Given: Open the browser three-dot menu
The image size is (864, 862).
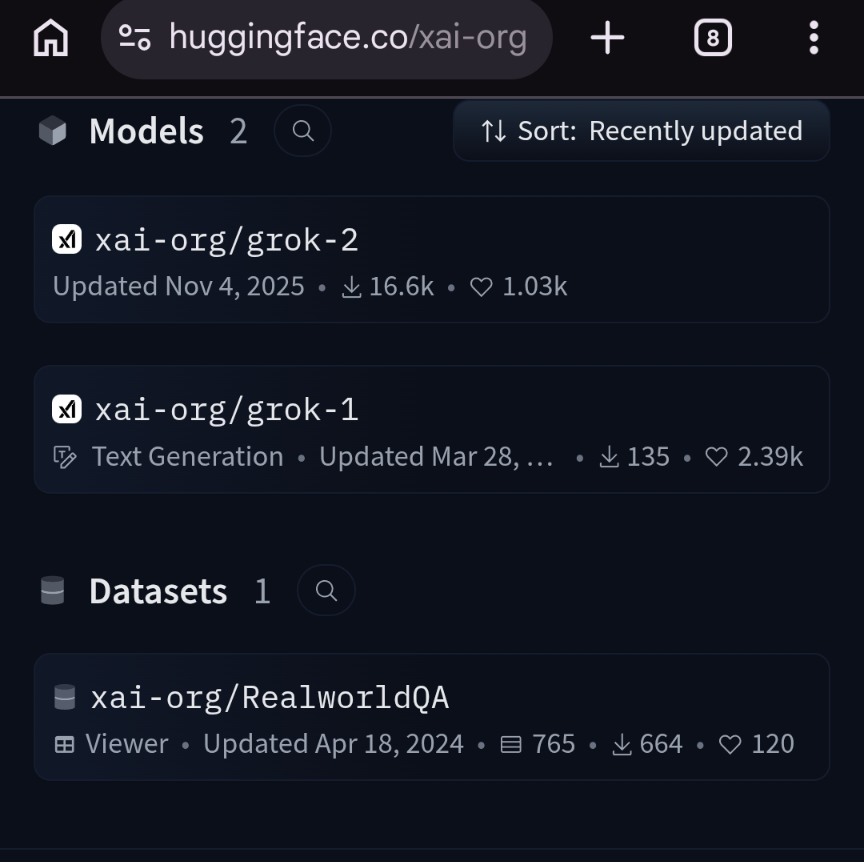Looking at the screenshot, I should point(813,39).
